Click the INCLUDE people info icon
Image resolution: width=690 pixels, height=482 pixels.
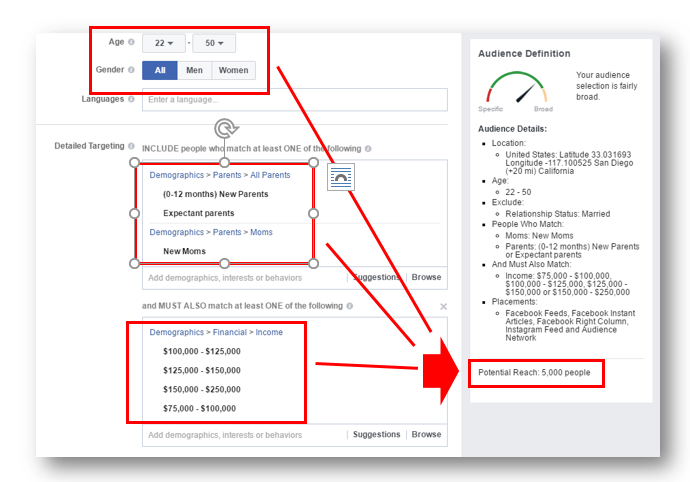[x=368, y=149]
